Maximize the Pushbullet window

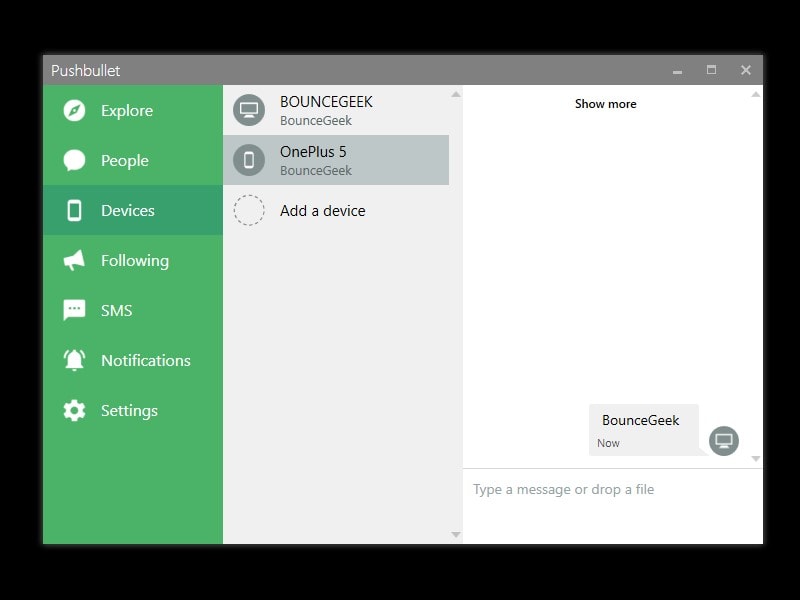pos(711,70)
